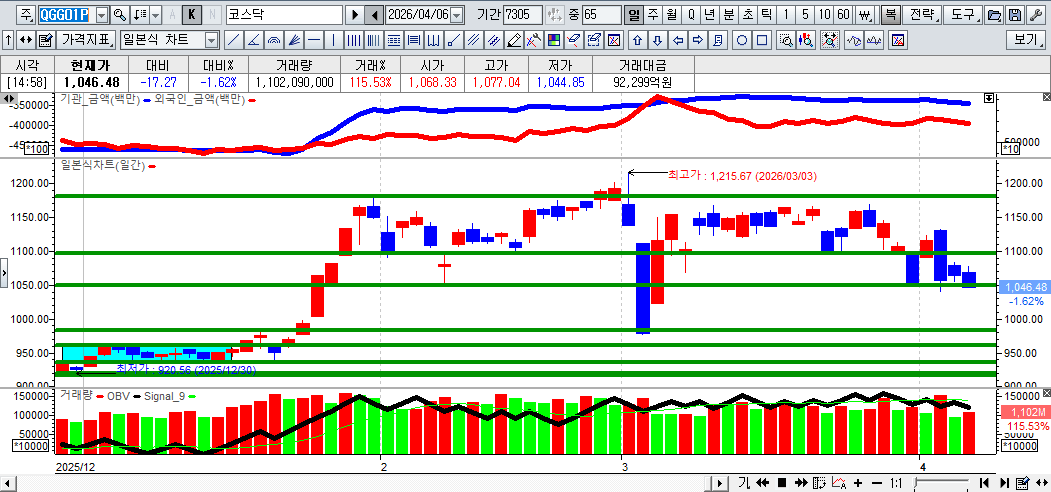The image size is (1051, 492).
Task: Switch to weekly (주) chart period
Action: click(652, 15)
